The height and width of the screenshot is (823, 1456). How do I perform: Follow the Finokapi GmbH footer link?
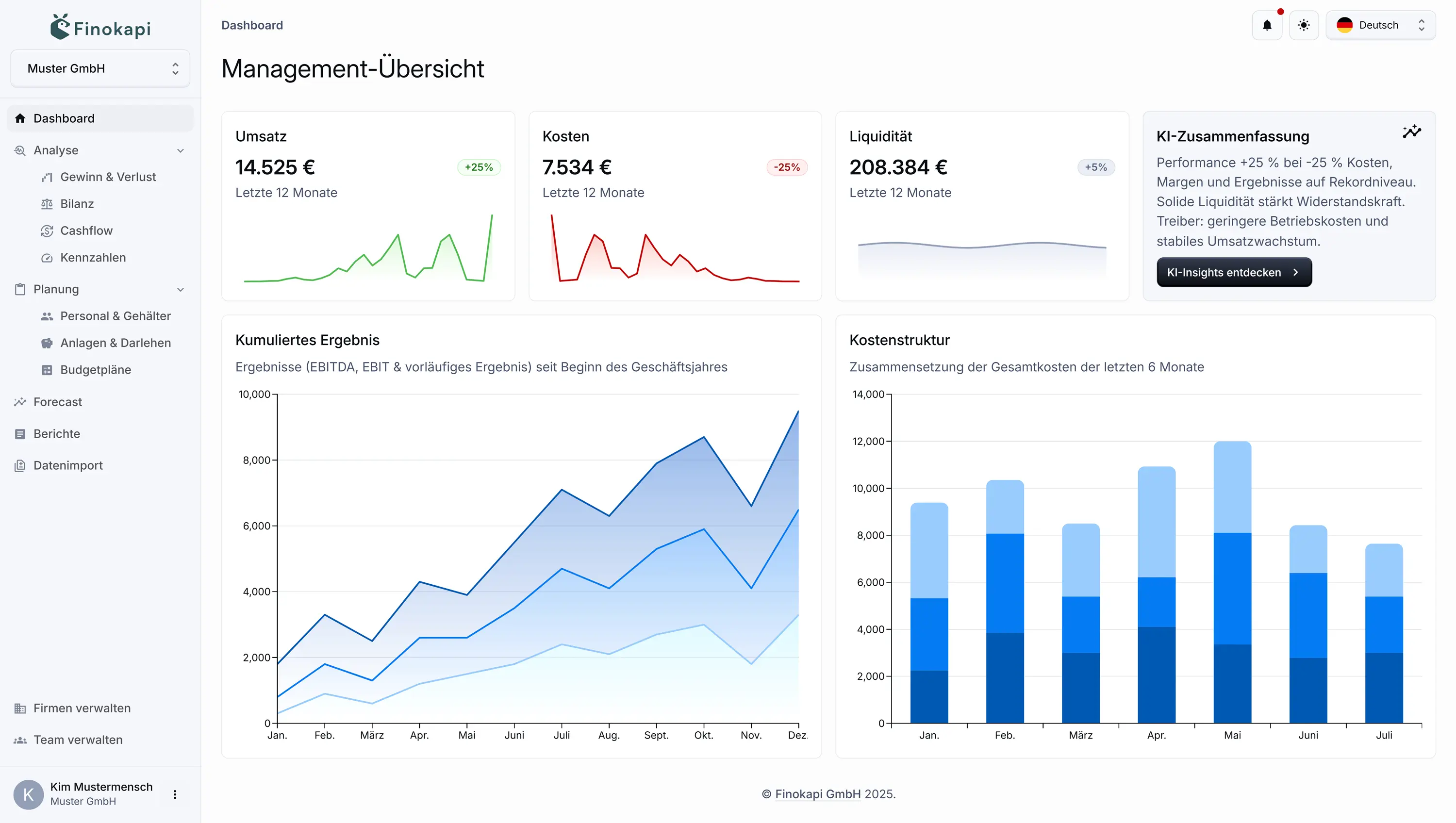coord(817,793)
